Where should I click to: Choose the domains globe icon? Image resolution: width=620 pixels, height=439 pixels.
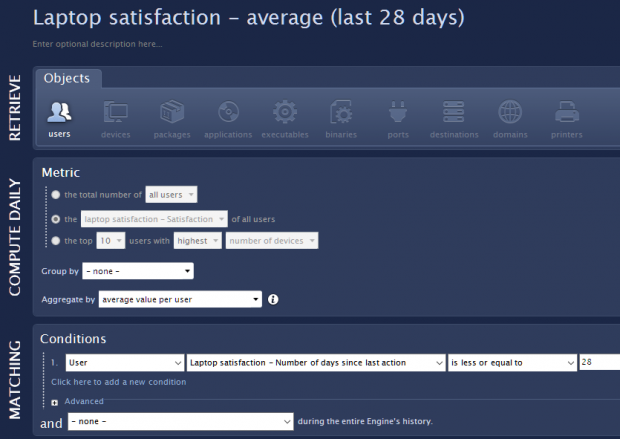tap(510, 113)
